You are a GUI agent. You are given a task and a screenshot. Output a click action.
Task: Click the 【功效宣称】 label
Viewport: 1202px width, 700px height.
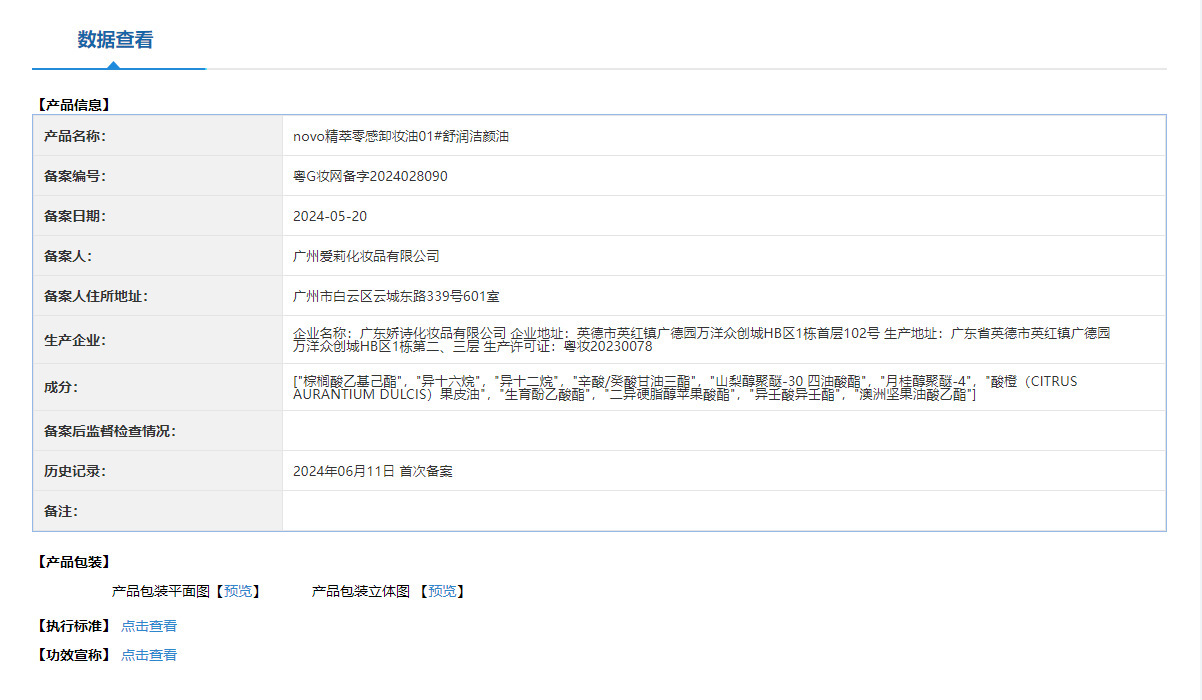(73, 655)
